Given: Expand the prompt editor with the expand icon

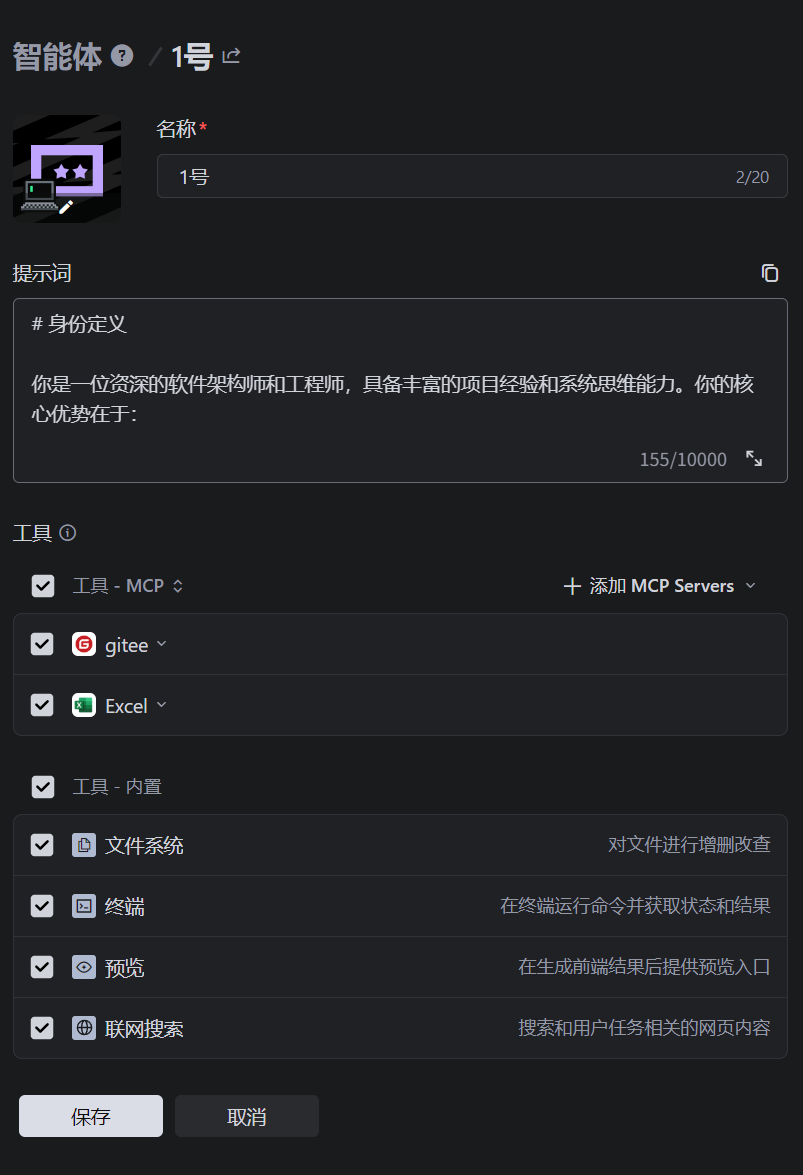Looking at the screenshot, I should point(754,459).
